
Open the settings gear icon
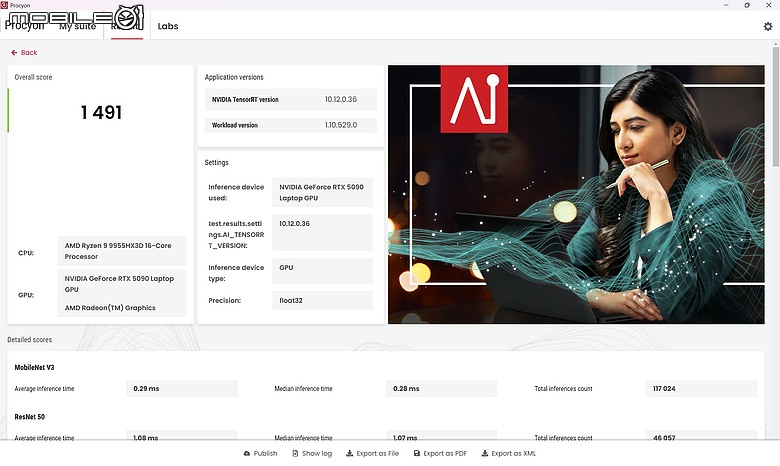pyautogui.click(x=768, y=26)
